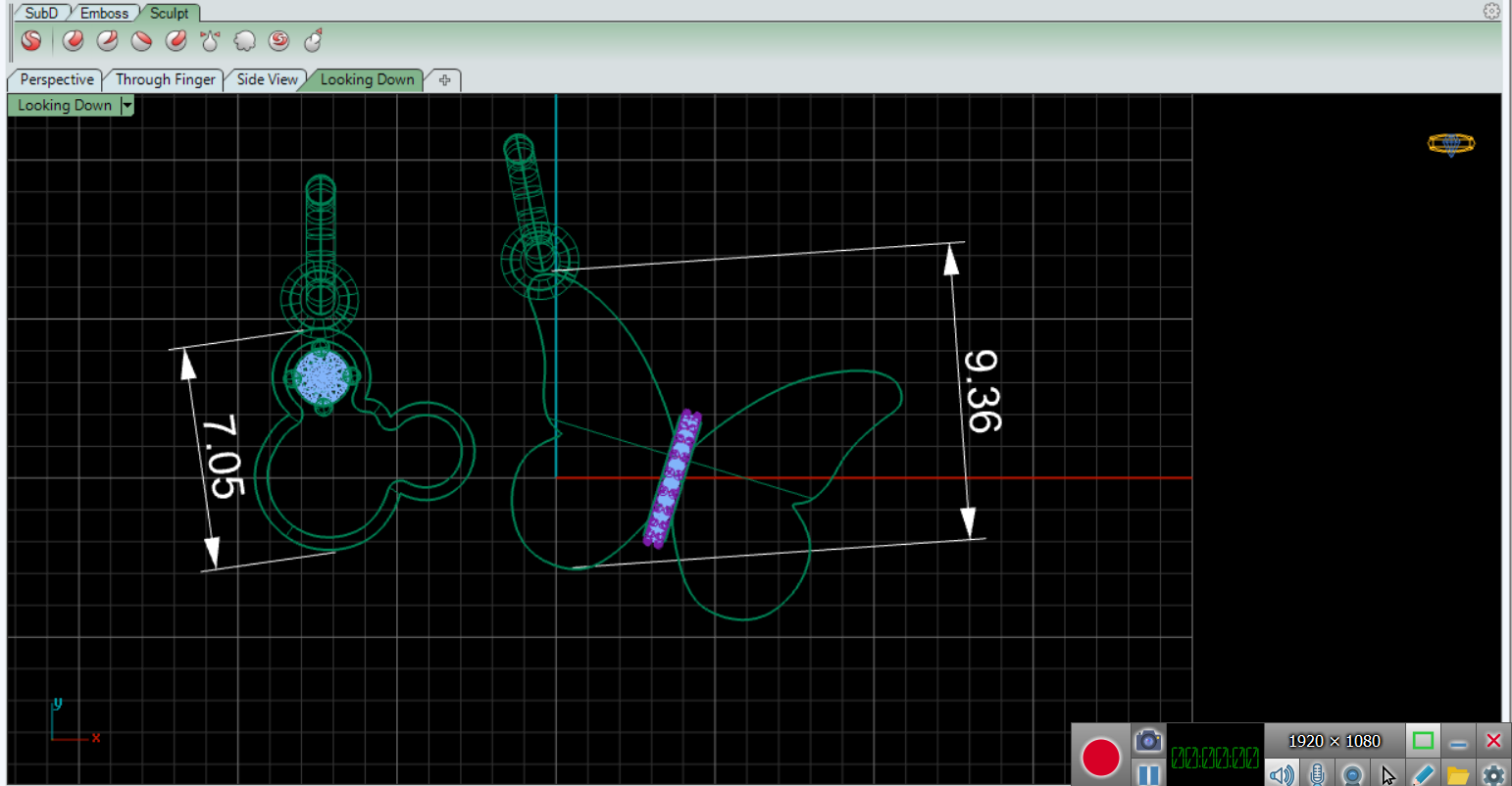Toggle mouse cursor capture
The image size is (1512, 786).
1387,775
